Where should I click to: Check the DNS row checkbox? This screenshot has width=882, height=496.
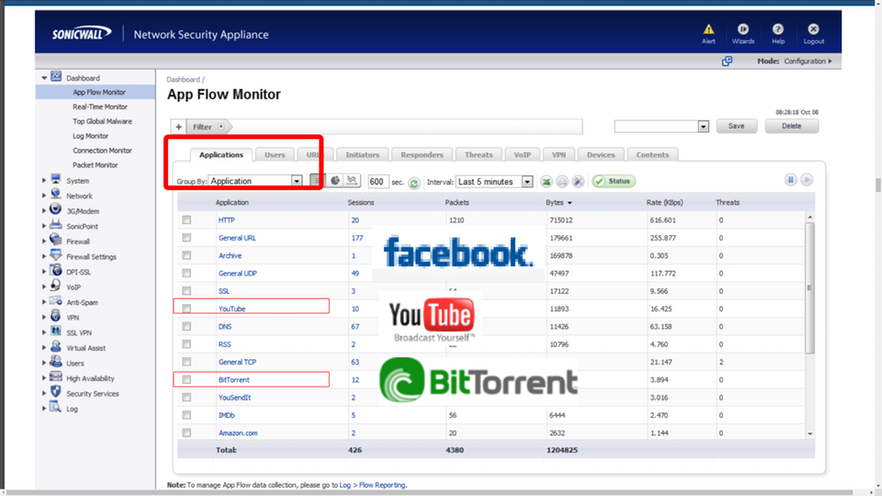click(x=187, y=326)
